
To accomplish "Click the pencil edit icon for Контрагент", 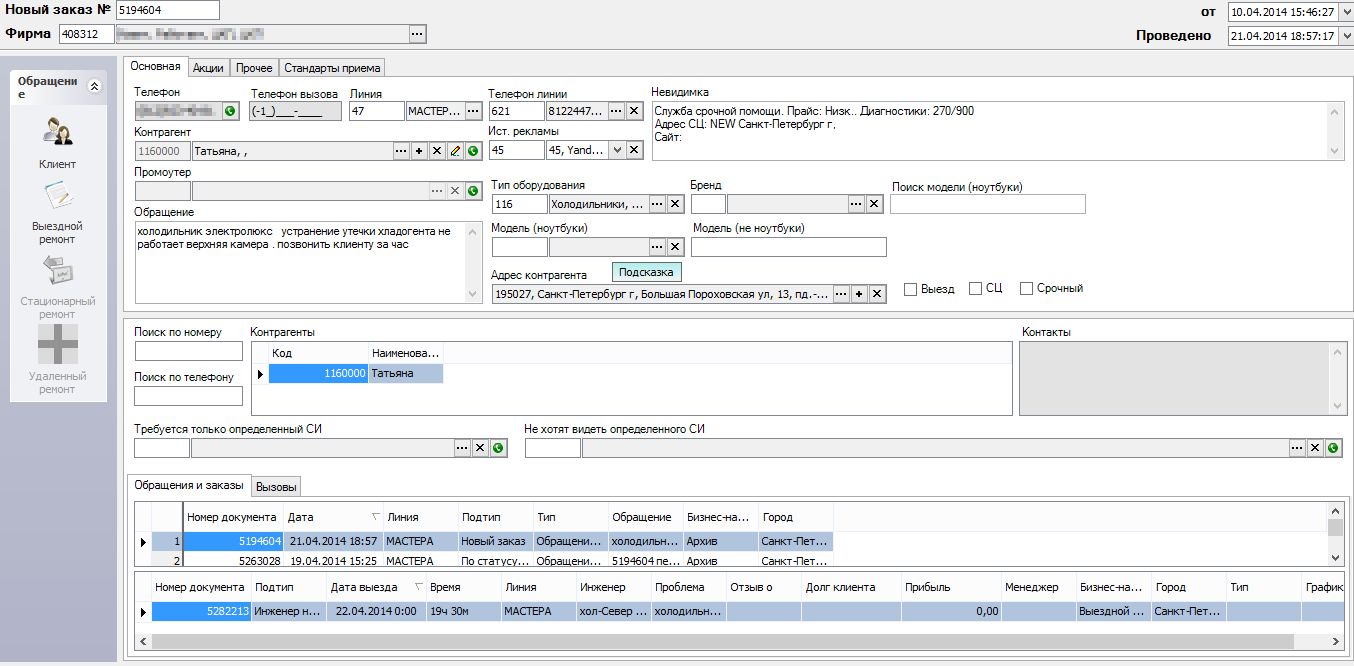I will click(455, 151).
